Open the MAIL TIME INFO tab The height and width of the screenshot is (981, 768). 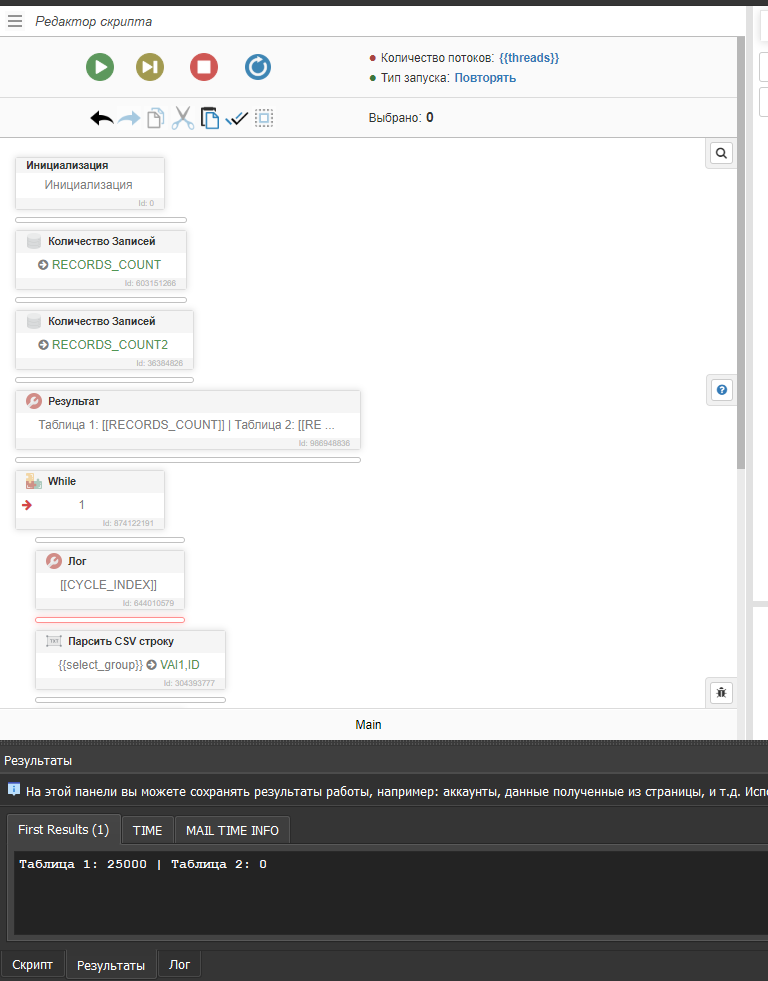(x=232, y=830)
